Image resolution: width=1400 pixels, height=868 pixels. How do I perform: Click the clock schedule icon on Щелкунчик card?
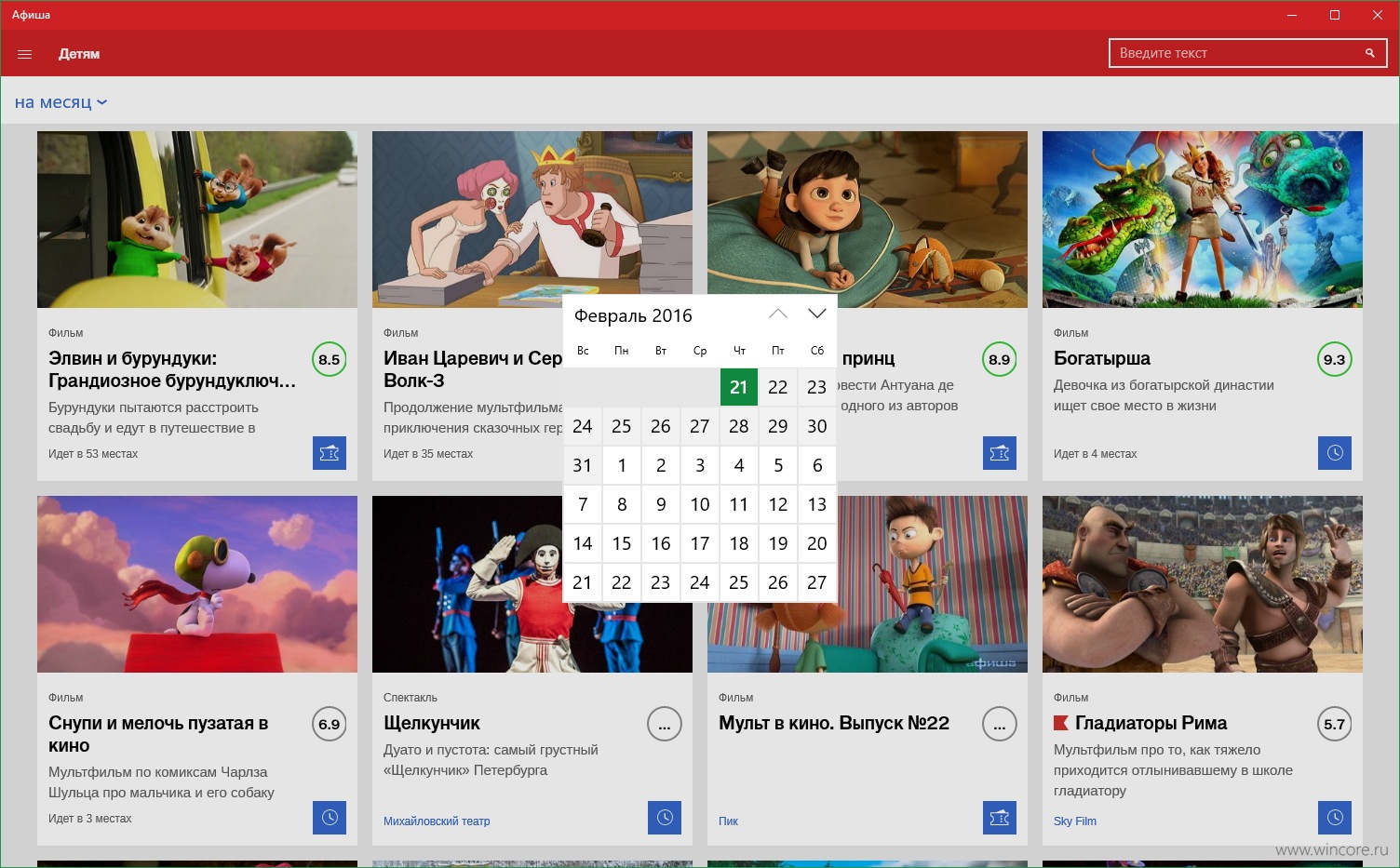point(665,818)
